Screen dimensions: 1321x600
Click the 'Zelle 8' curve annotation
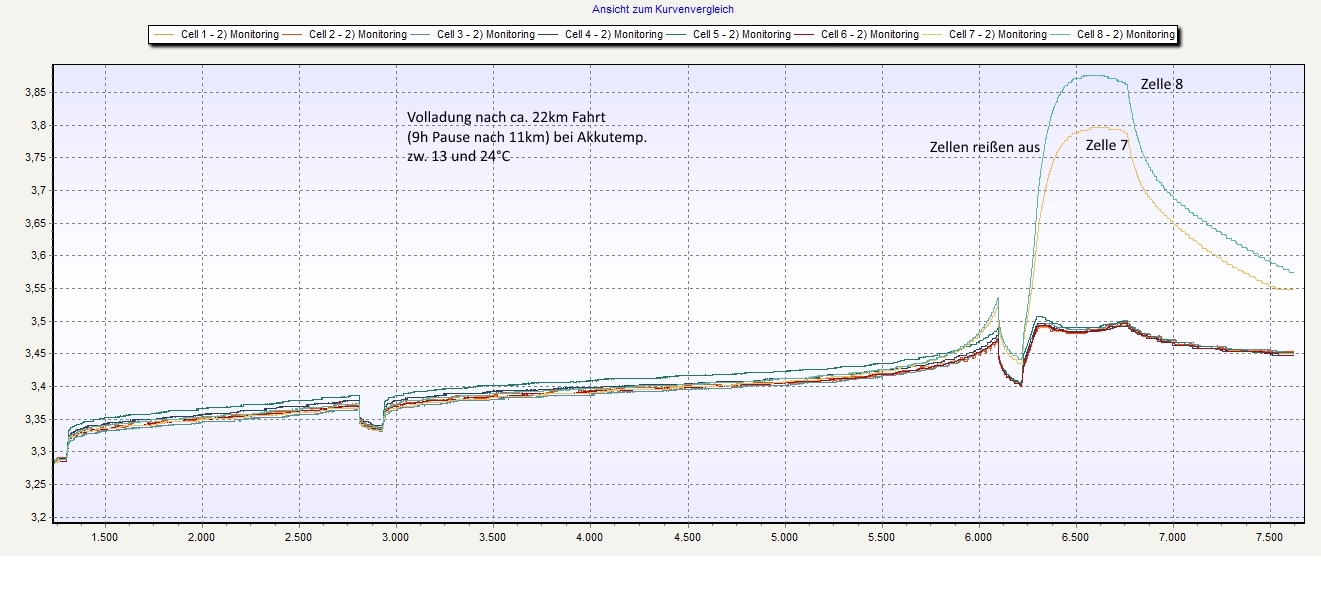1161,84
